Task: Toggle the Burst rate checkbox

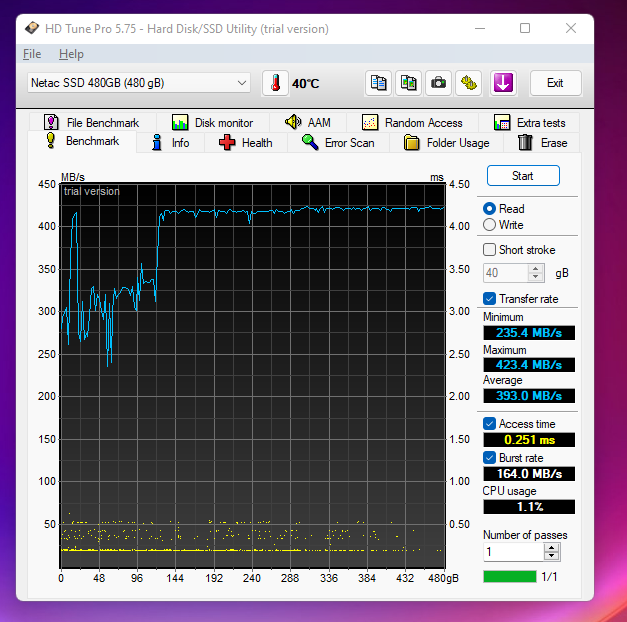Action: pos(489,458)
